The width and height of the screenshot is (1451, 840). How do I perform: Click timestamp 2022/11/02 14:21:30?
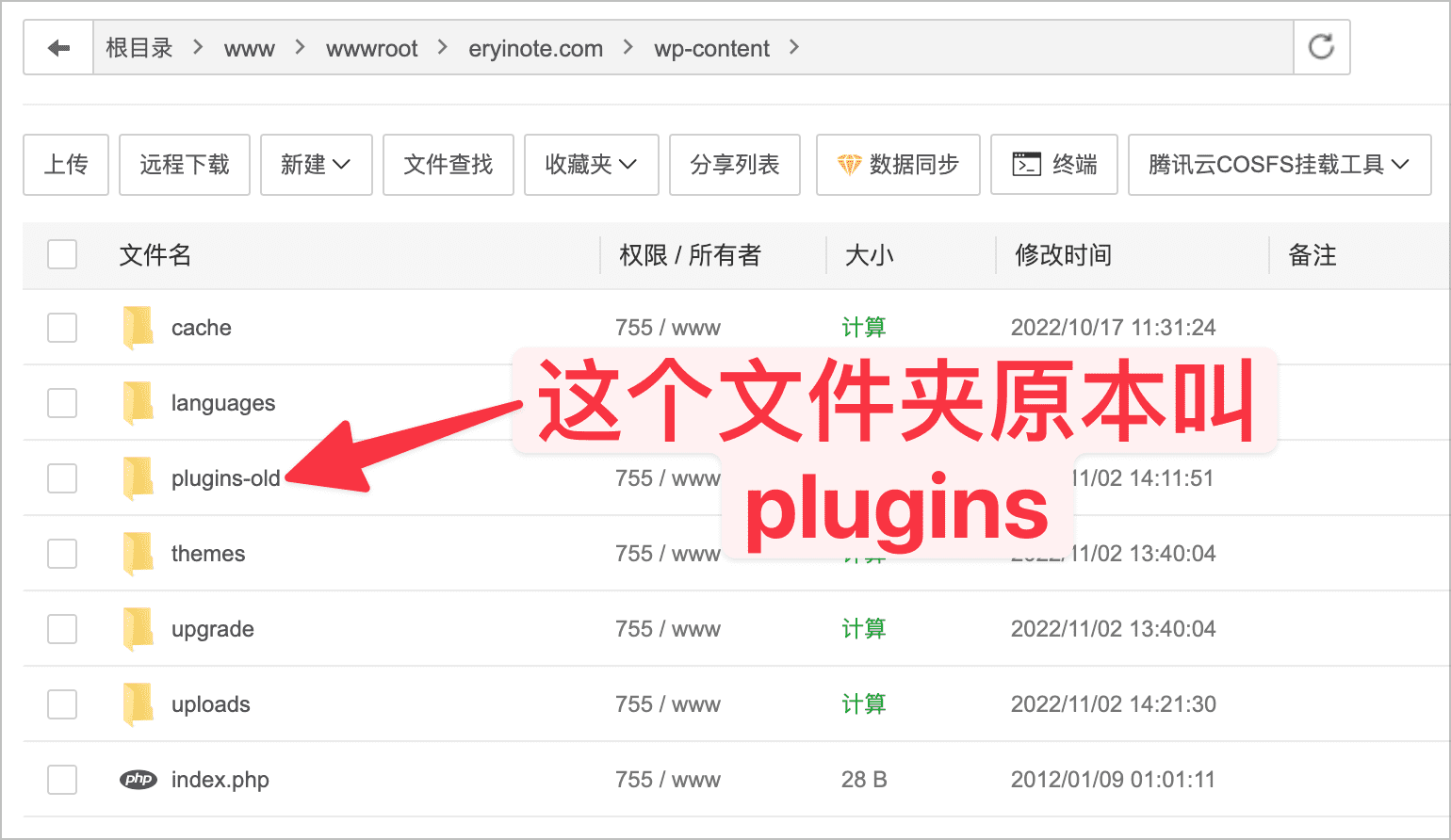[x=1114, y=704]
